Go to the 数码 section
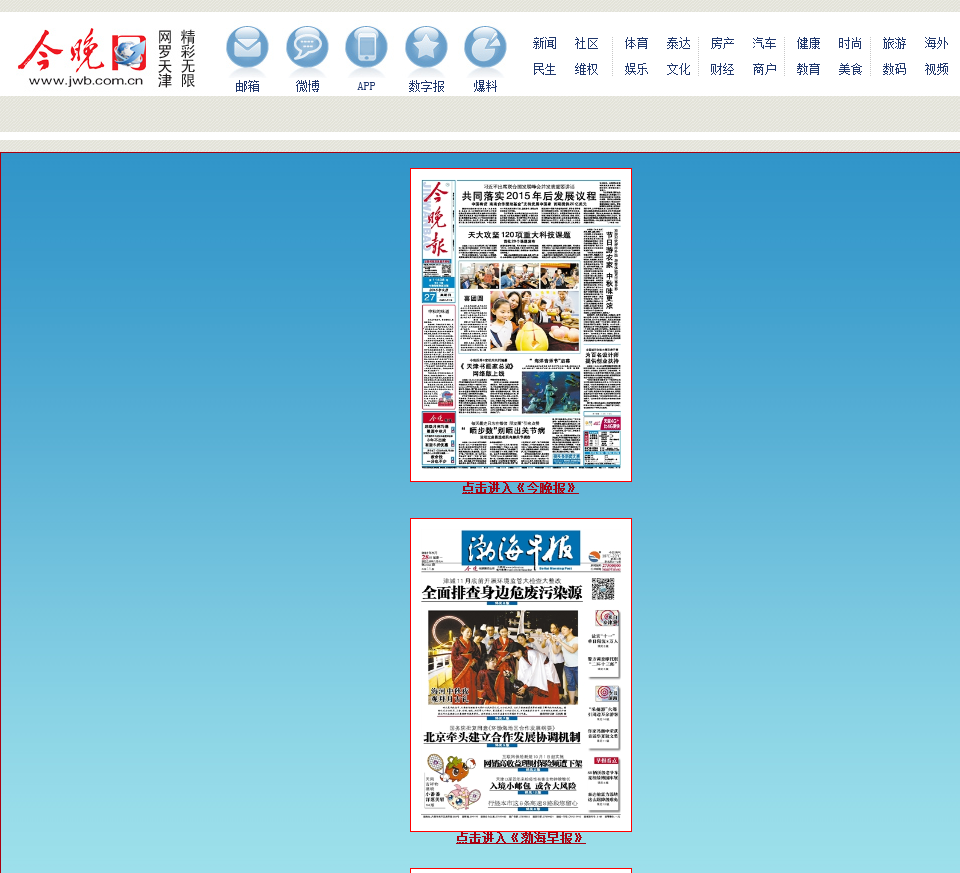Screen dimensions: 960x873 coord(894,69)
